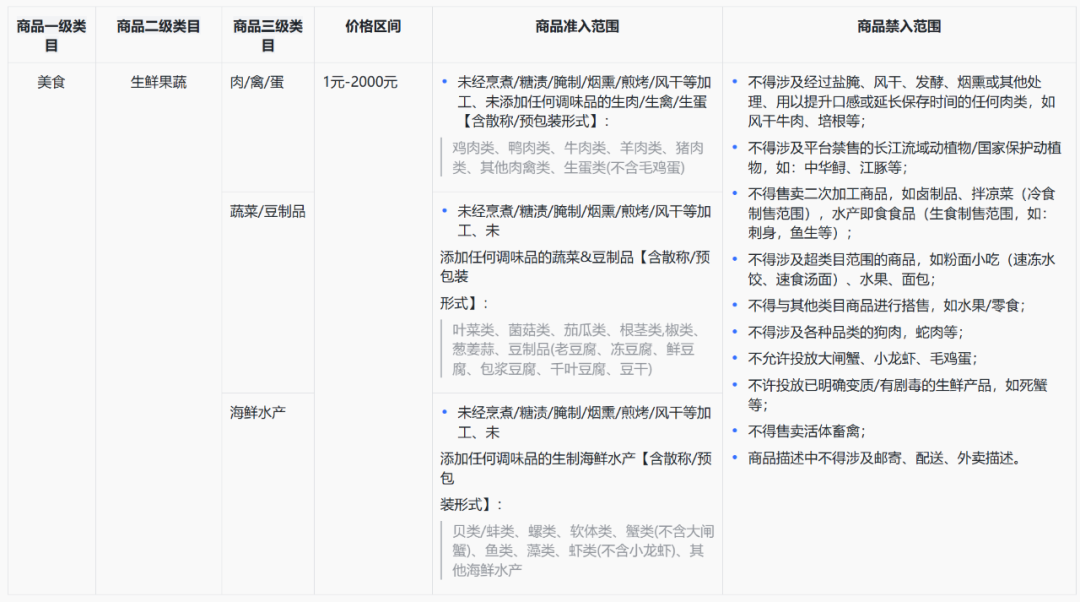1080x602 pixels.
Task: Click the 商品禁入范围 column header
Action: coord(899,27)
